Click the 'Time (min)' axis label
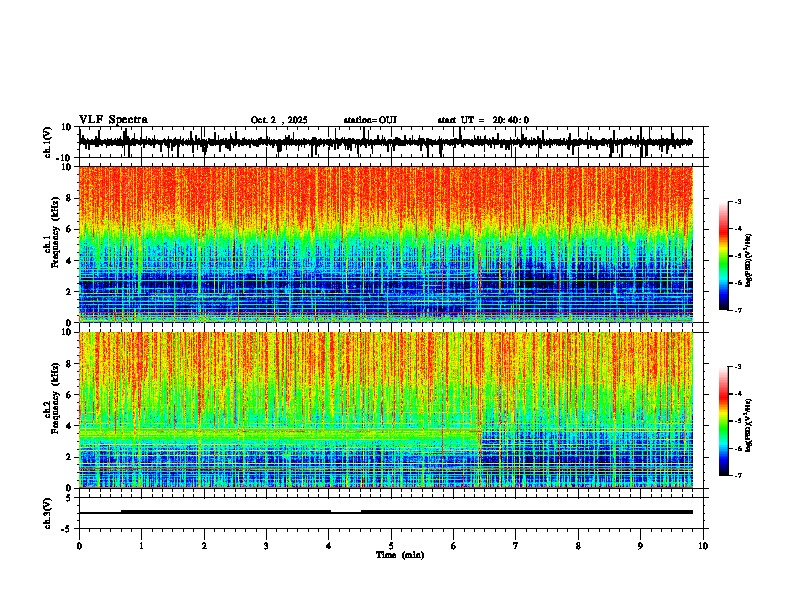Viewport: 792px width, 612px height. click(x=400, y=555)
